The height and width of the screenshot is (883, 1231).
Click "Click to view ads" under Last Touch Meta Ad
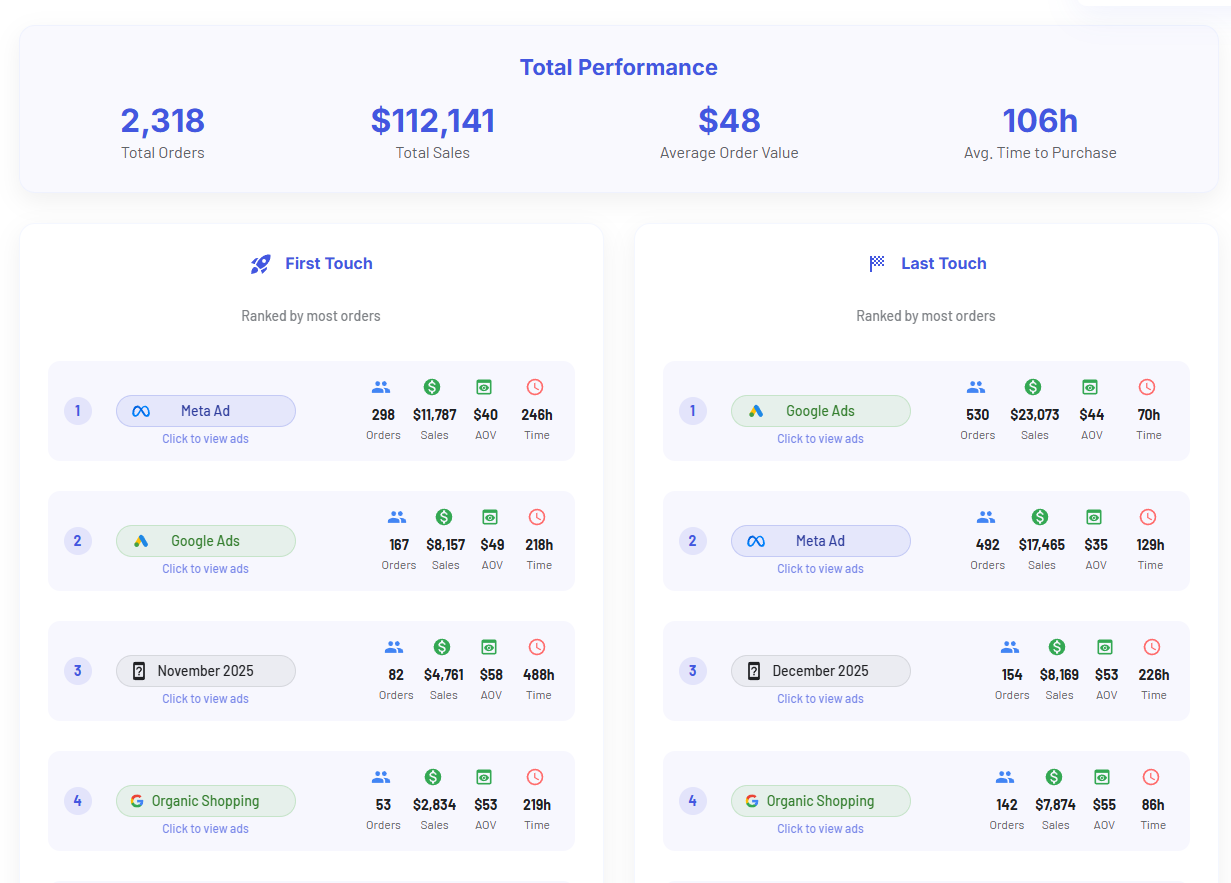point(820,569)
